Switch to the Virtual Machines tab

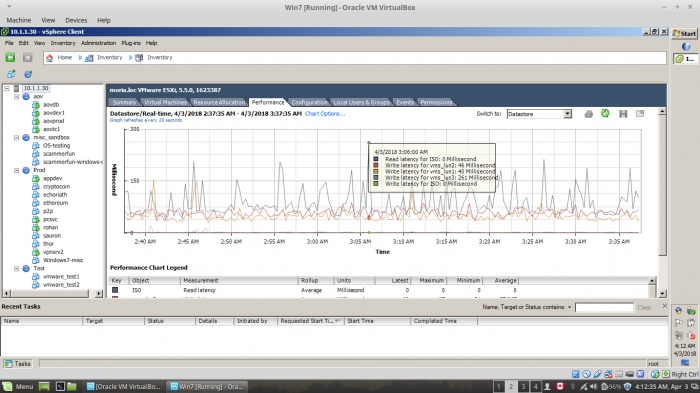pyautogui.click(x=165, y=102)
